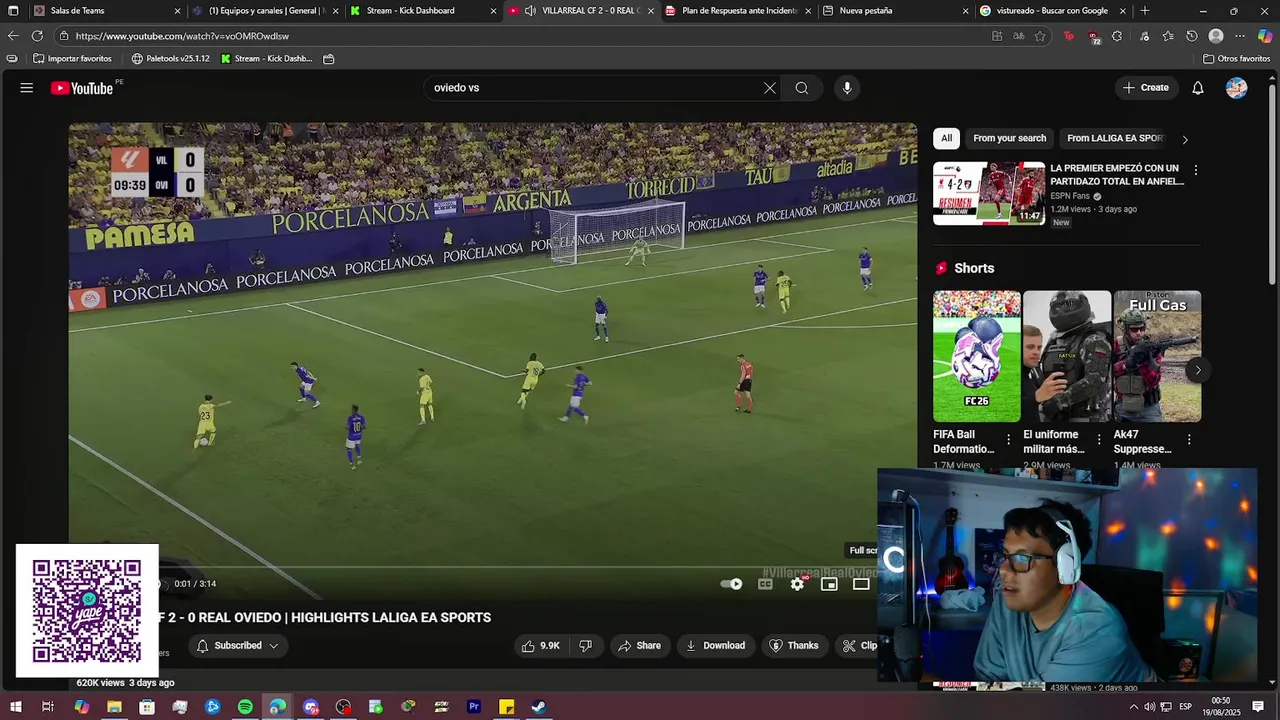Switch to vistureado Google search tab
The image size is (1280, 720).
tap(1051, 11)
